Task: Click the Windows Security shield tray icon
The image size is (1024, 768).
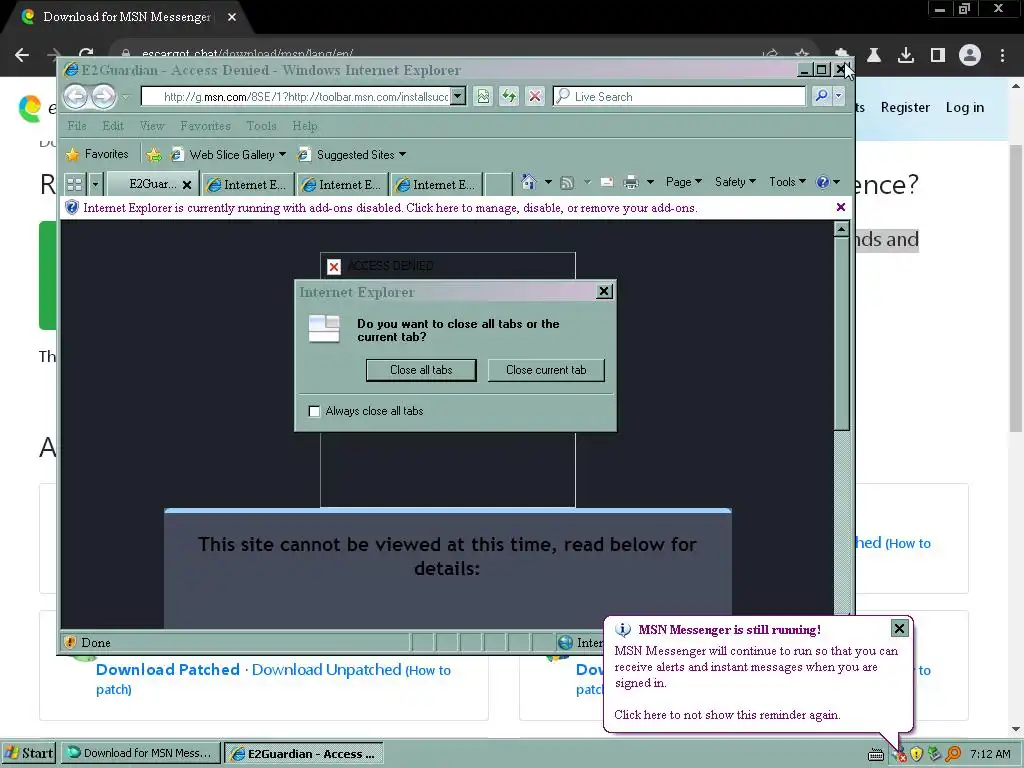Action: point(917,754)
